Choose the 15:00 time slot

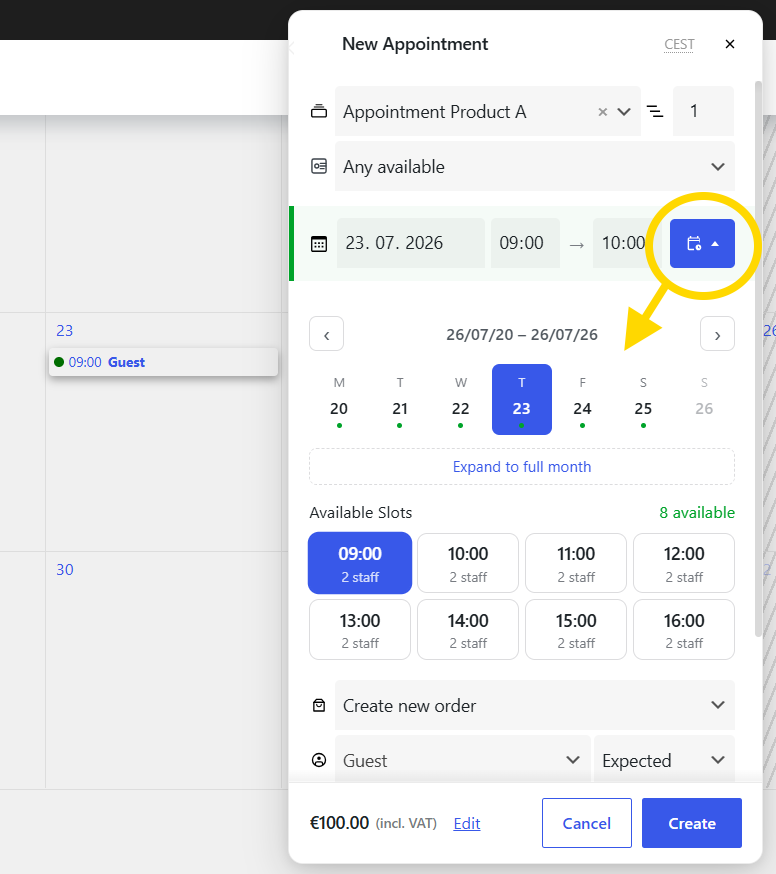576,630
